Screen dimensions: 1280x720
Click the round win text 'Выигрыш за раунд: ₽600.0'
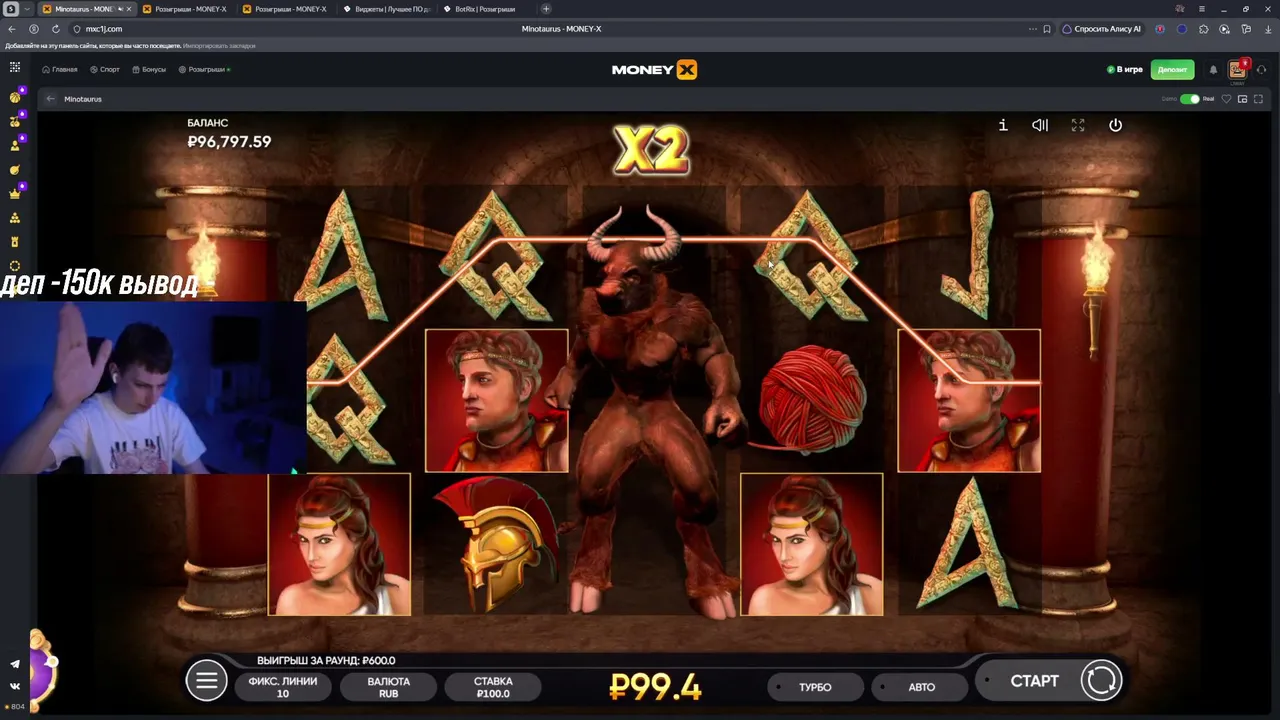pyautogui.click(x=326, y=660)
